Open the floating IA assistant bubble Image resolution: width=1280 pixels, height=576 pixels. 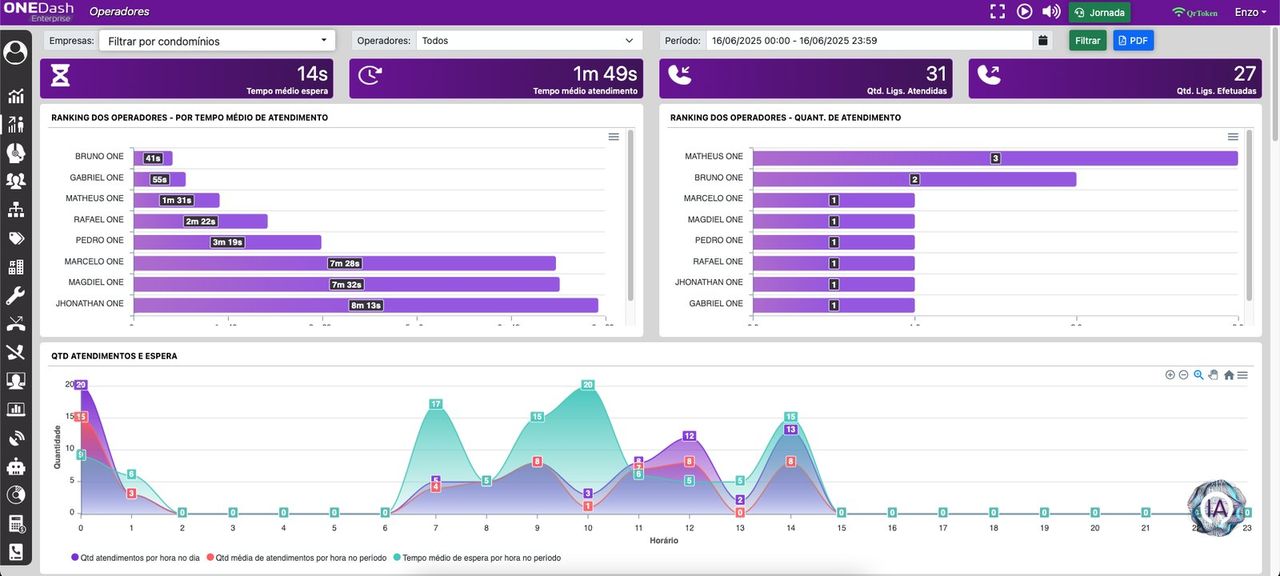click(1216, 508)
